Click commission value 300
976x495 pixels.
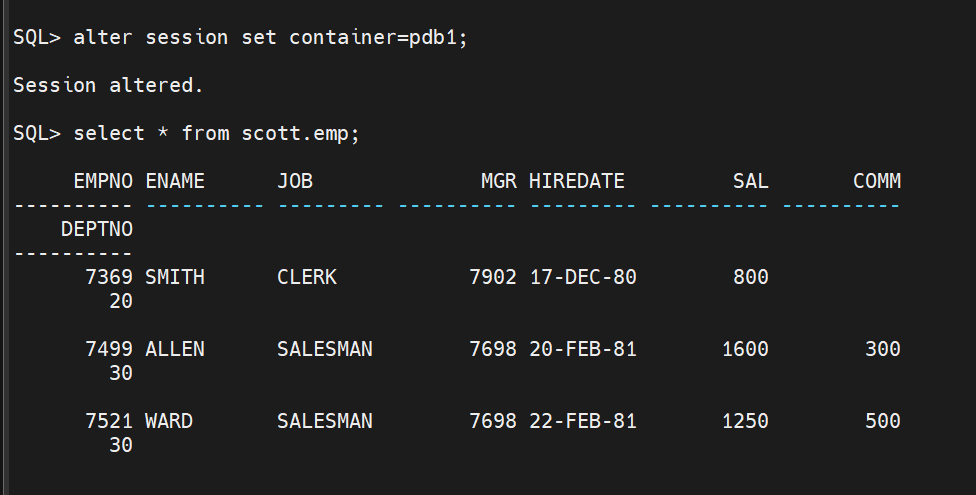[883, 349]
